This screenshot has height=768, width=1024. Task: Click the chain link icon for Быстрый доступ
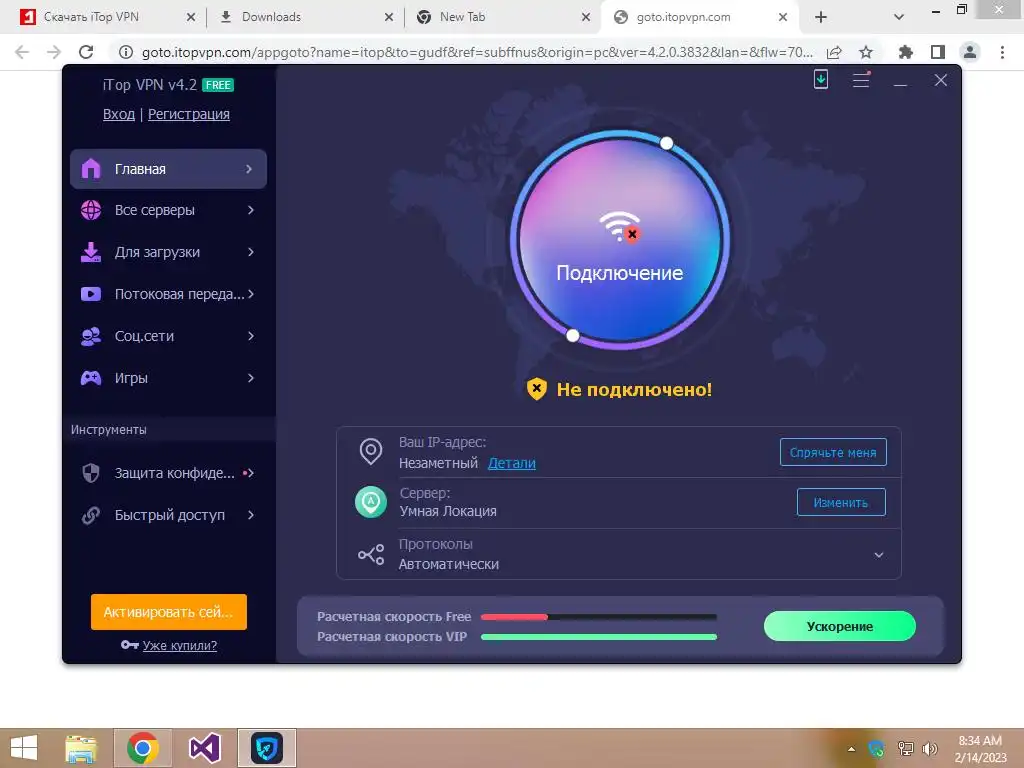(91, 515)
